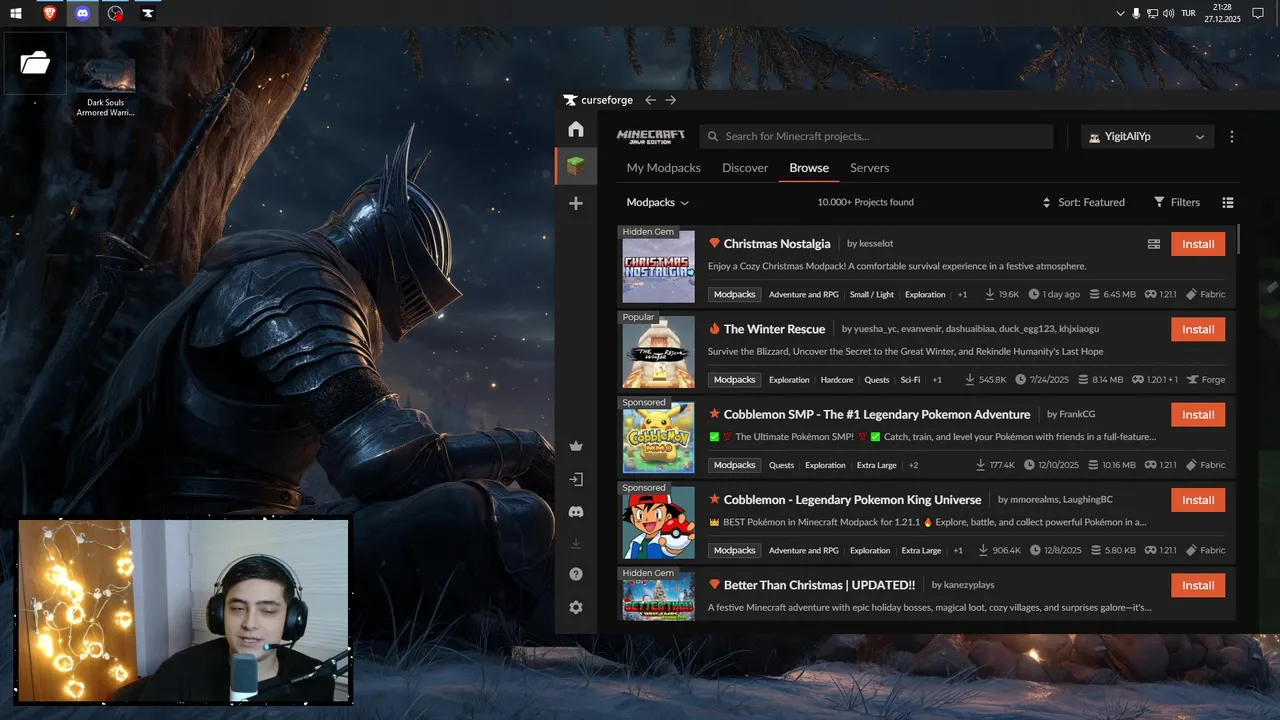This screenshot has width=1280, height=720.
Task: Click the CurseForge anvil logo in title bar
Action: click(x=570, y=100)
